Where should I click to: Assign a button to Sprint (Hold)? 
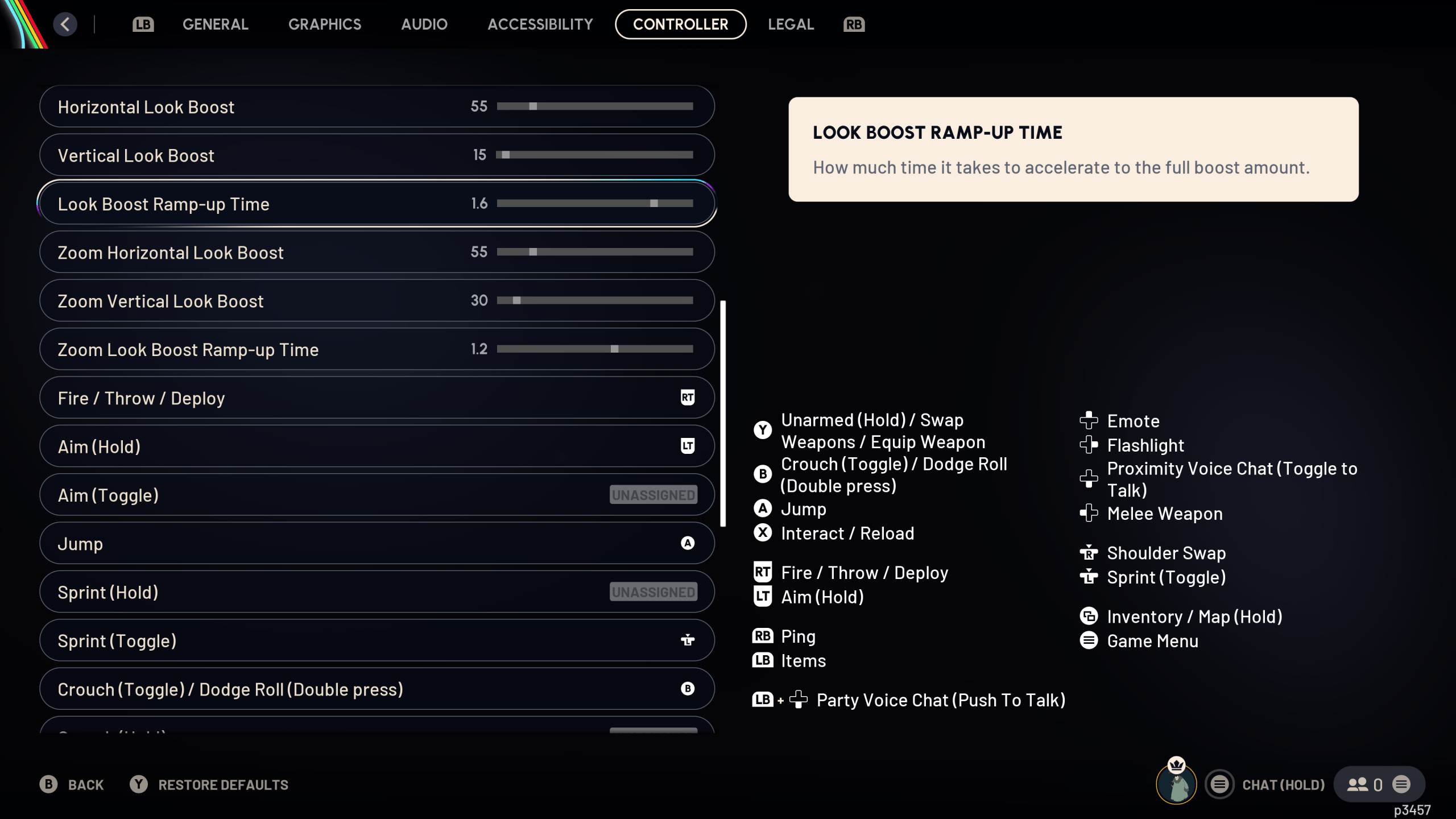[653, 592]
